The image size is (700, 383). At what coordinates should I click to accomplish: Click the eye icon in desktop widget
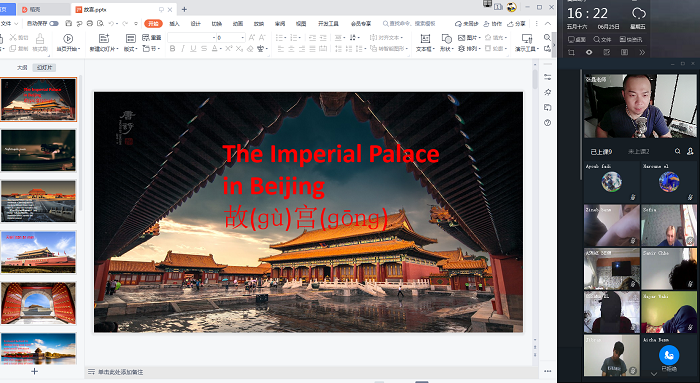click(x=589, y=52)
